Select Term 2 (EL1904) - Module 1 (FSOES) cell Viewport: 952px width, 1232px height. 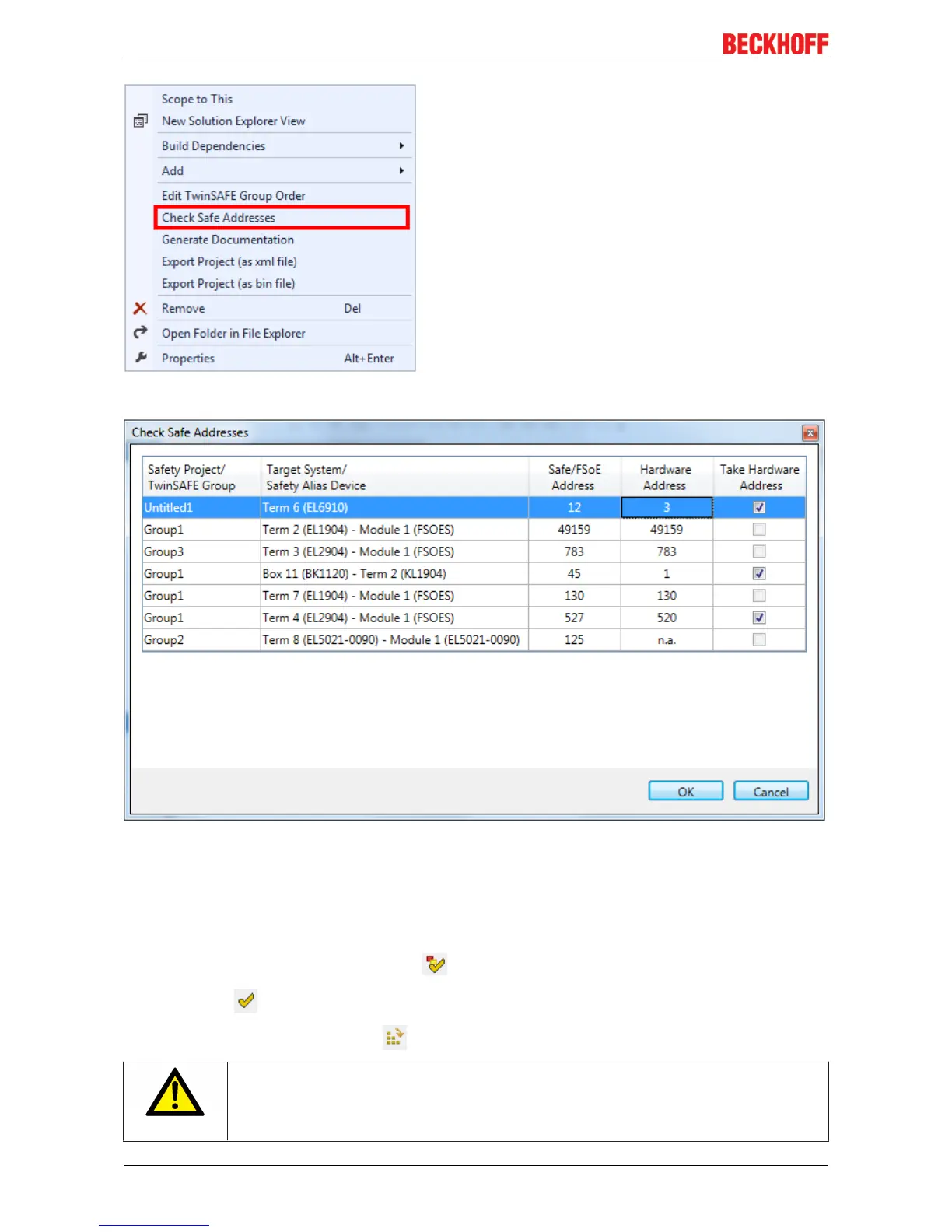394,530
